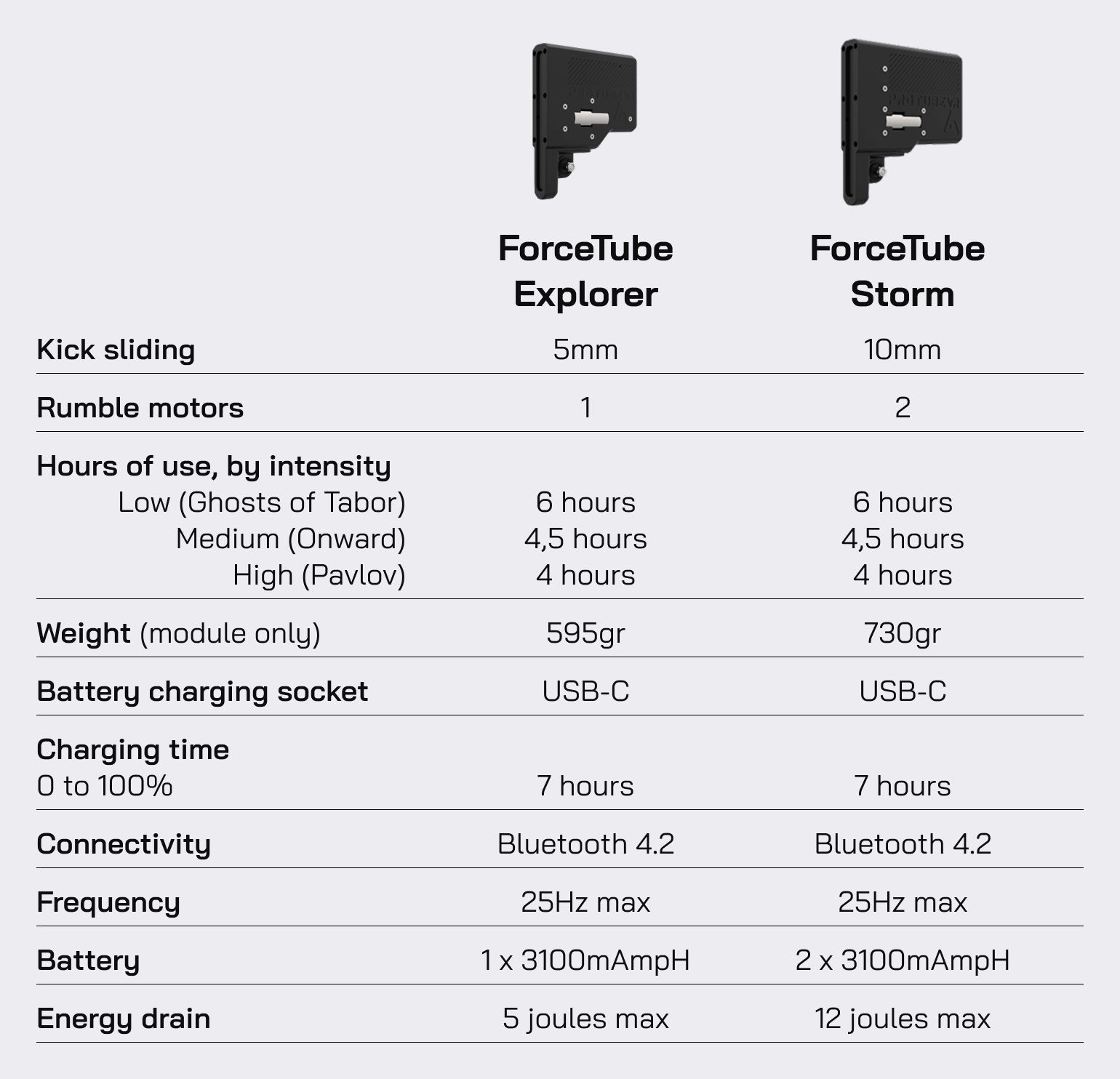Select the Low (Ghosts of Tabor) entry

point(262,502)
